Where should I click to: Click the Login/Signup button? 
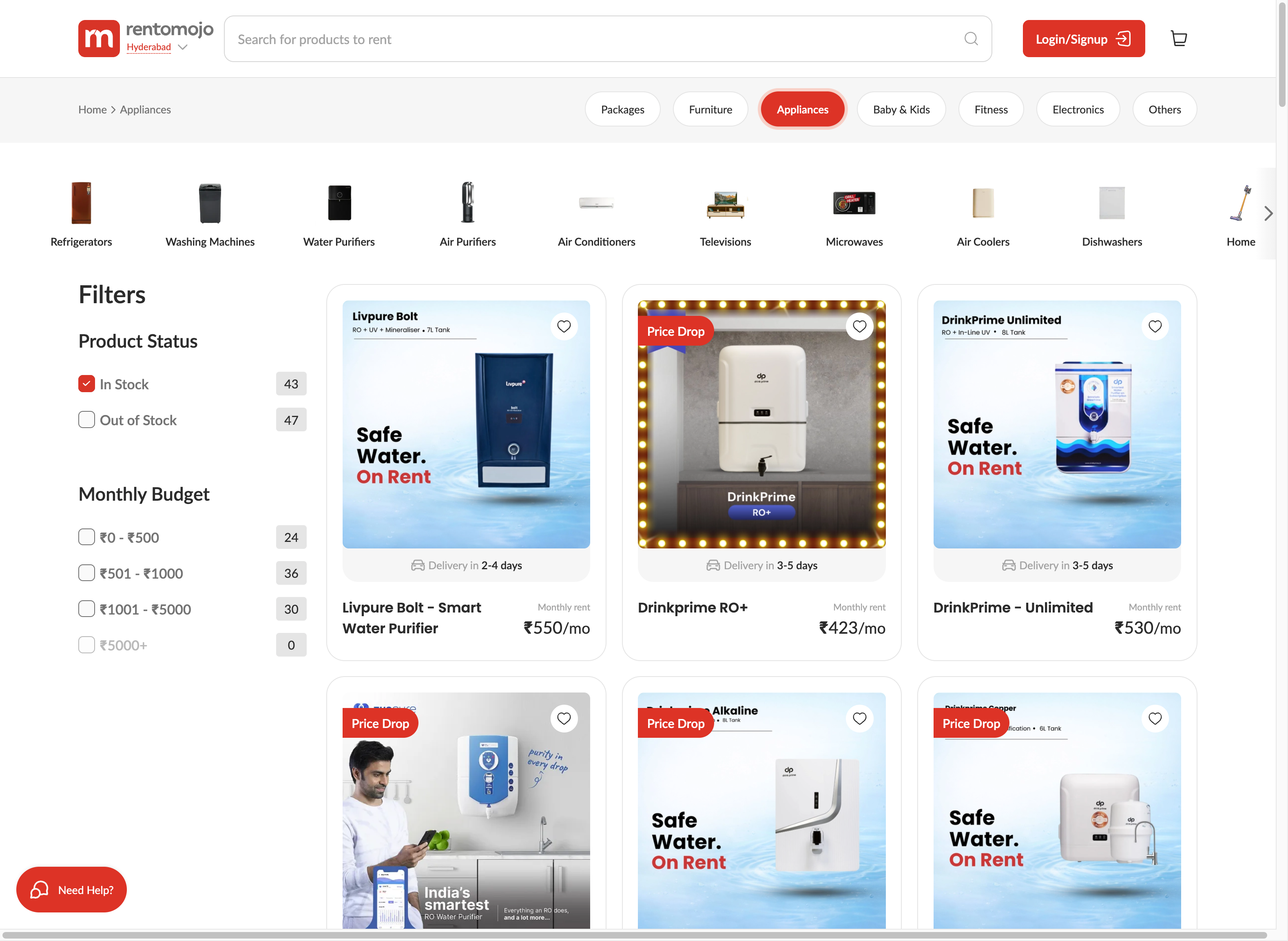coord(1084,39)
